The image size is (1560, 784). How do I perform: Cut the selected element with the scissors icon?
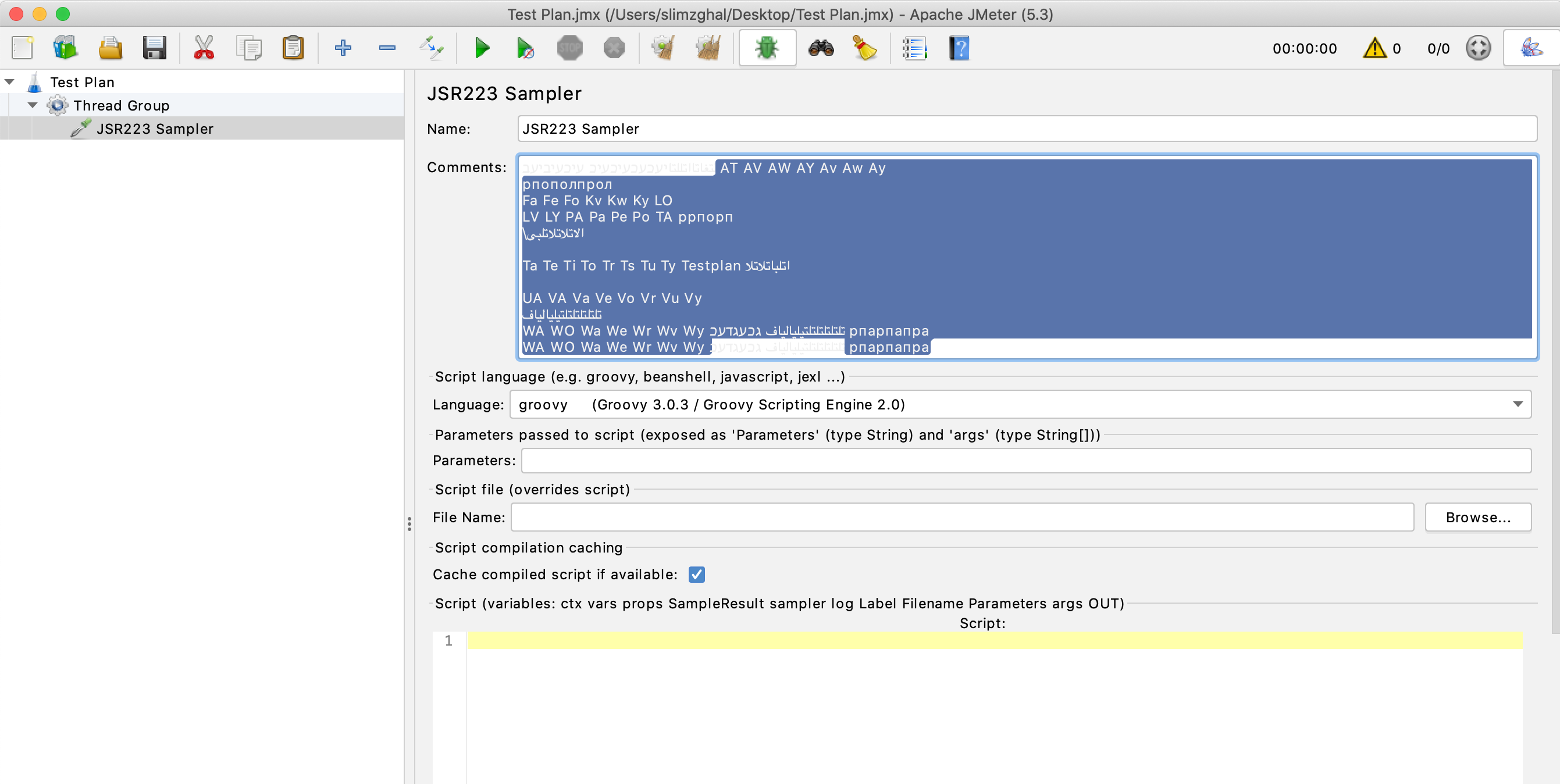pos(204,48)
